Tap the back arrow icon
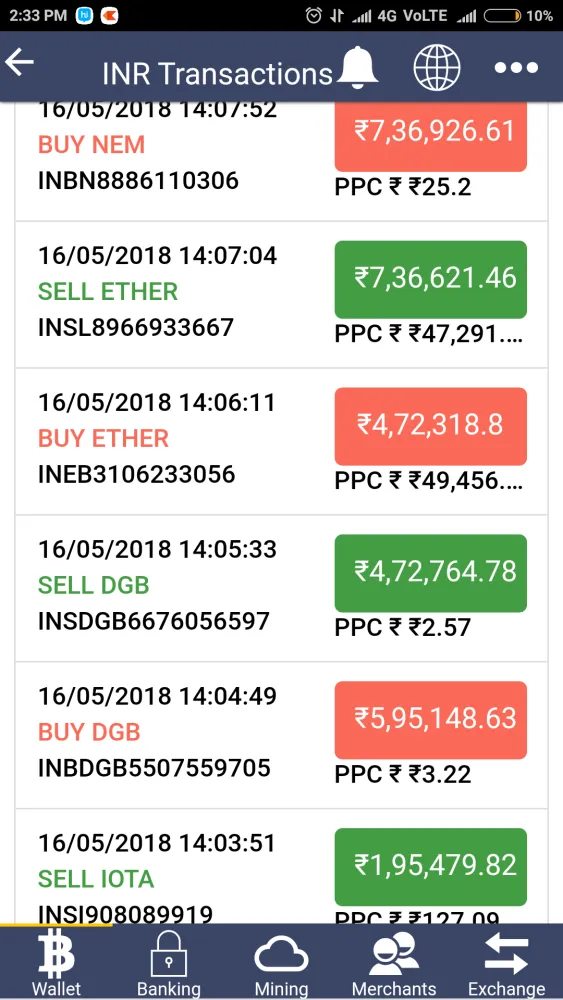563x1000 pixels. 19,62
